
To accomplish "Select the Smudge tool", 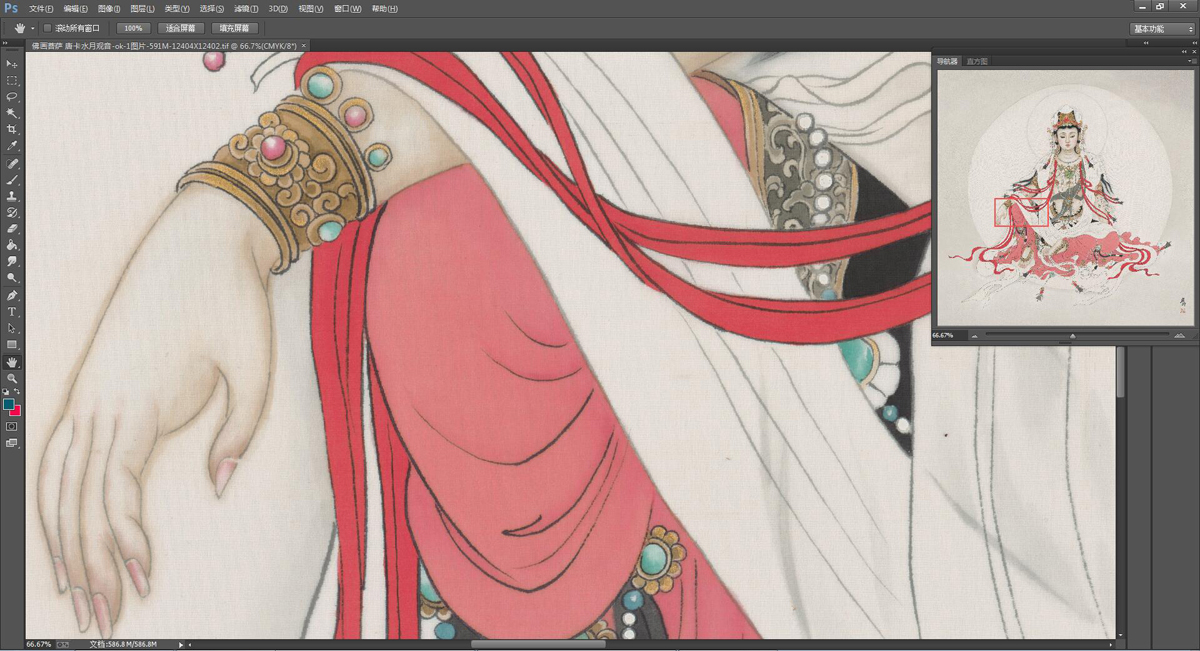I will (x=12, y=262).
